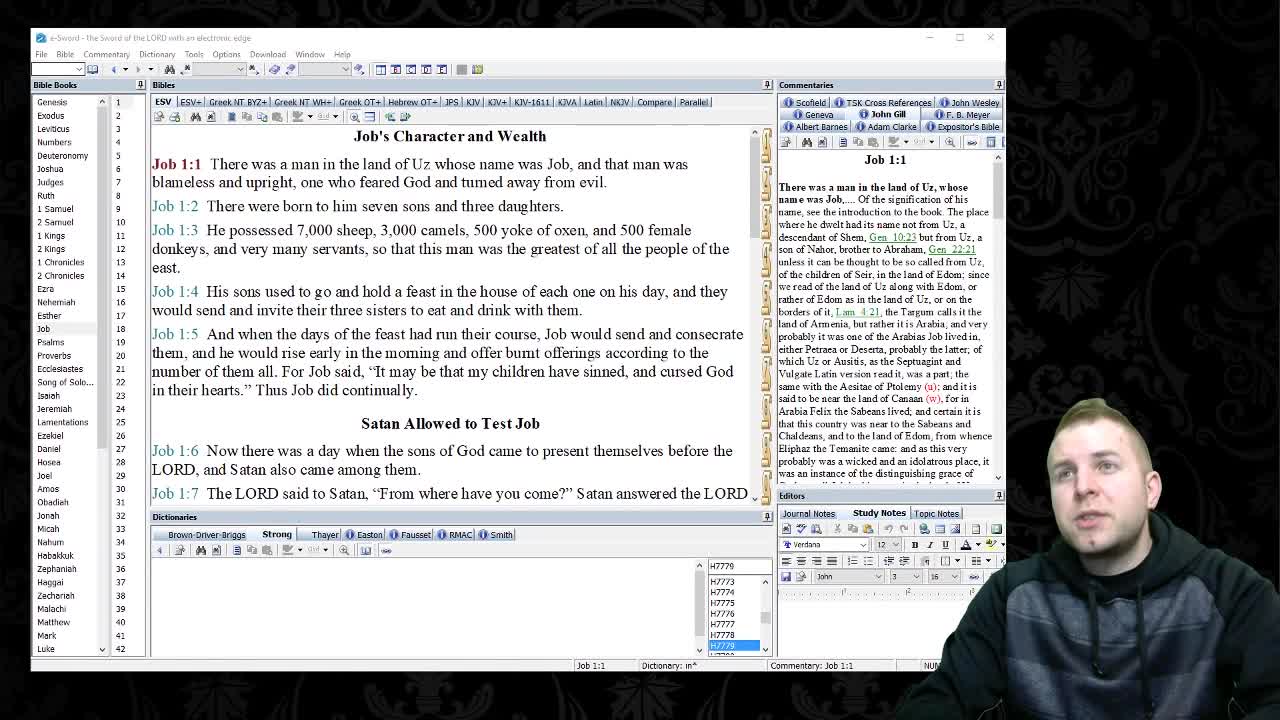Toggle Italic formatting in the editor

coord(930,545)
